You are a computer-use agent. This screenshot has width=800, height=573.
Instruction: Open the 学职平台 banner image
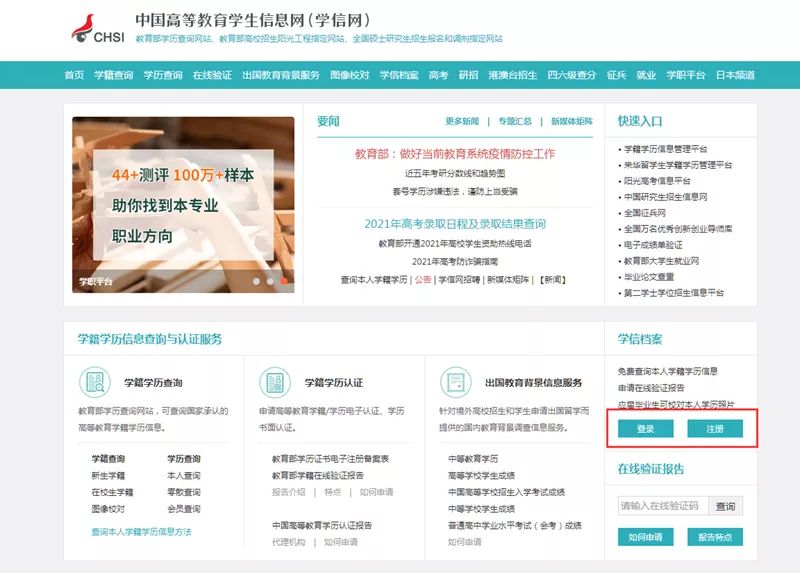coord(183,205)
